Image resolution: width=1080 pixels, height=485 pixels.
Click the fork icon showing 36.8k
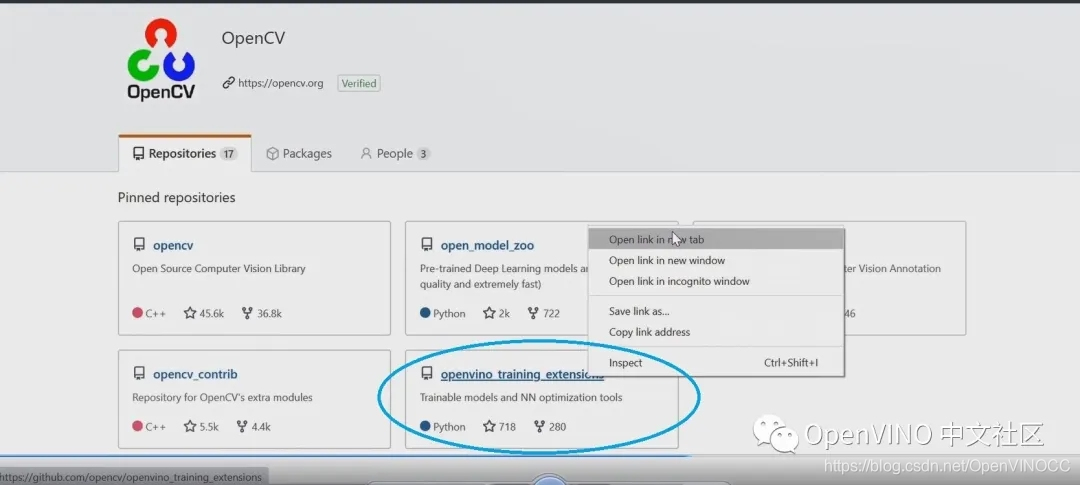247,313
